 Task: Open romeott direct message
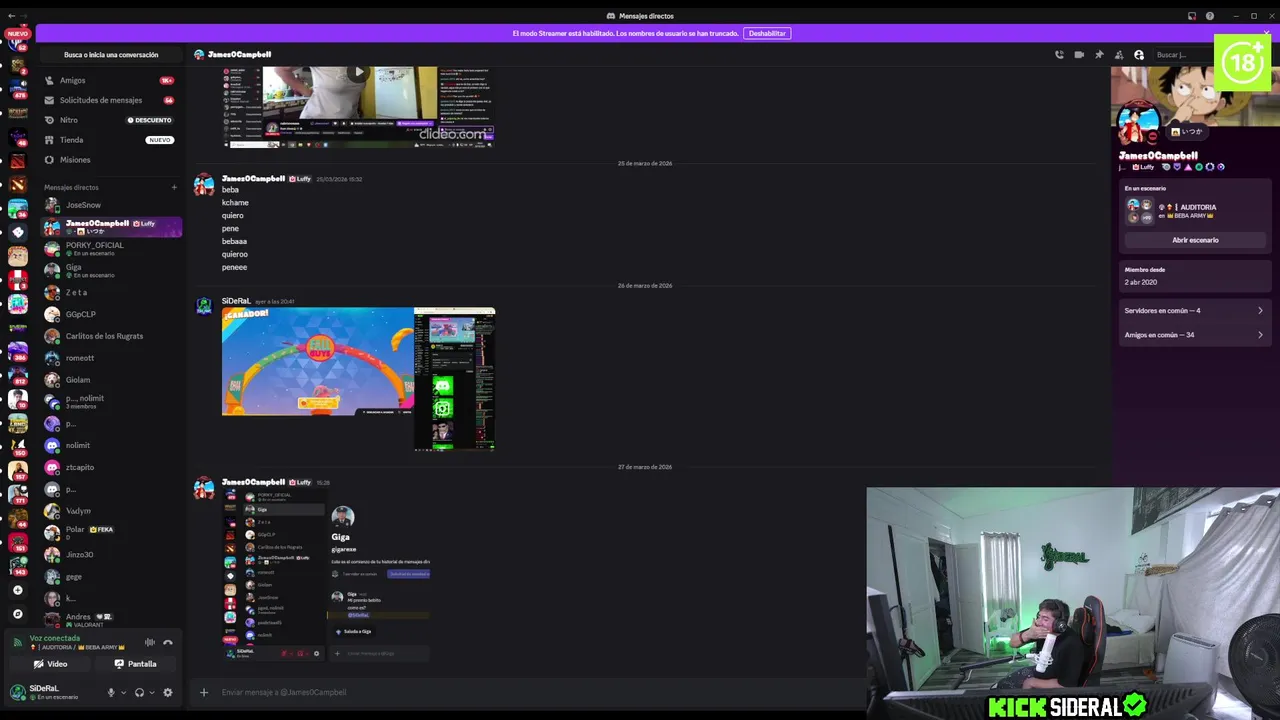point(110,358)
